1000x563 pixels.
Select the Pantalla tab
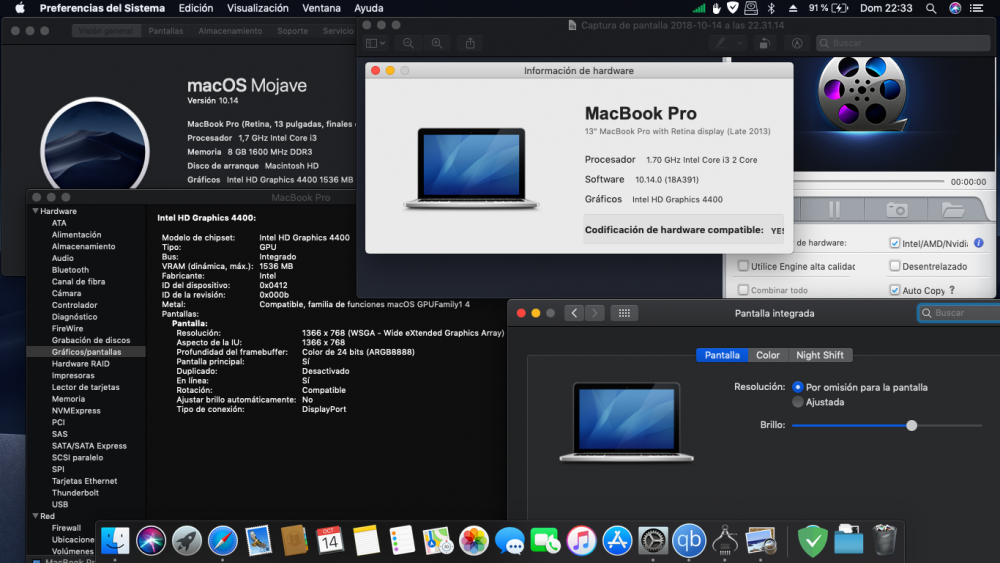(x=722, y=355)
